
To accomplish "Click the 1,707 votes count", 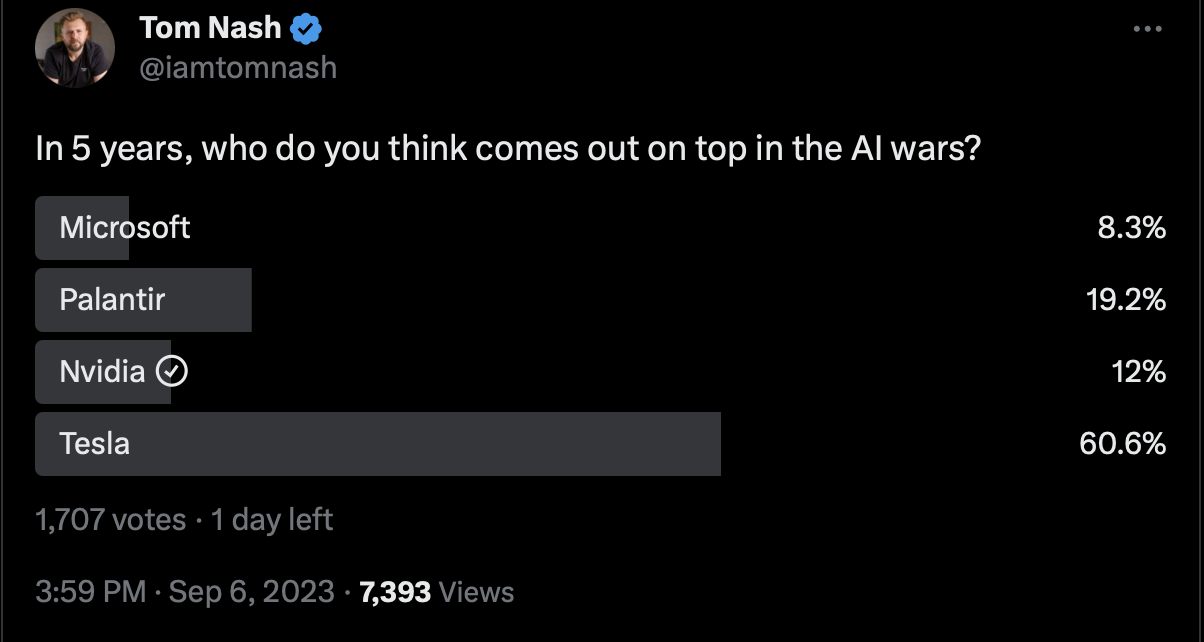I will point(110,520).
